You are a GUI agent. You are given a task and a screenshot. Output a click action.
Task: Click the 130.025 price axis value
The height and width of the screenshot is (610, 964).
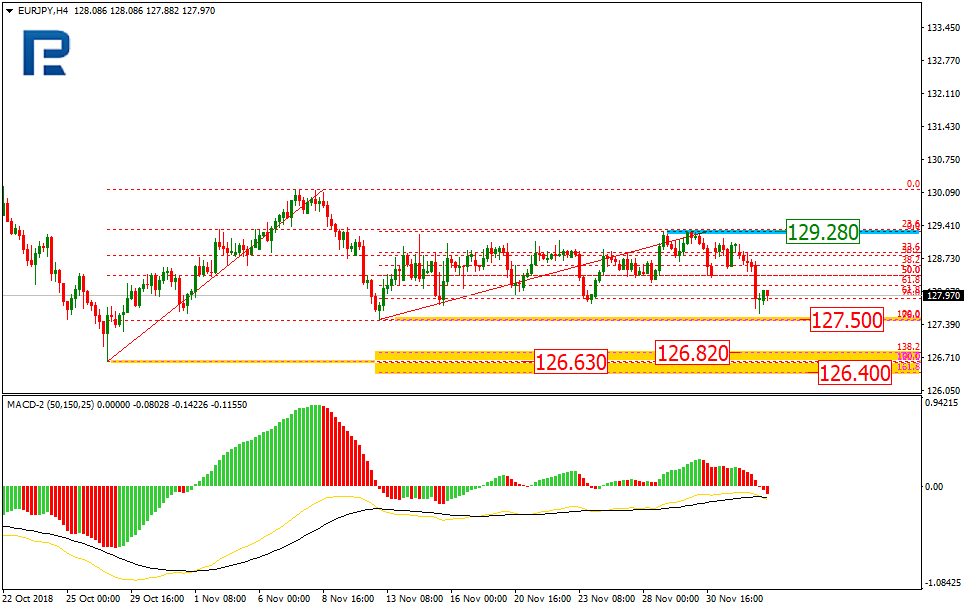click(943, 193)
